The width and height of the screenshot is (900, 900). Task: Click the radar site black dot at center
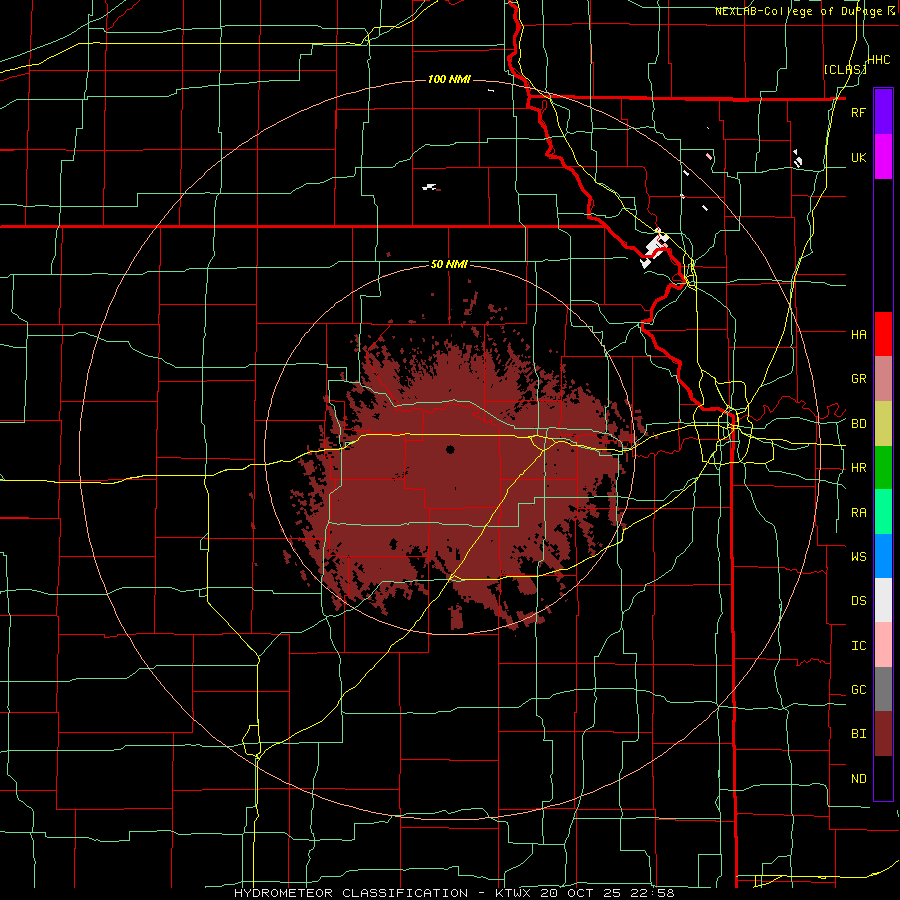click(450, 449)
